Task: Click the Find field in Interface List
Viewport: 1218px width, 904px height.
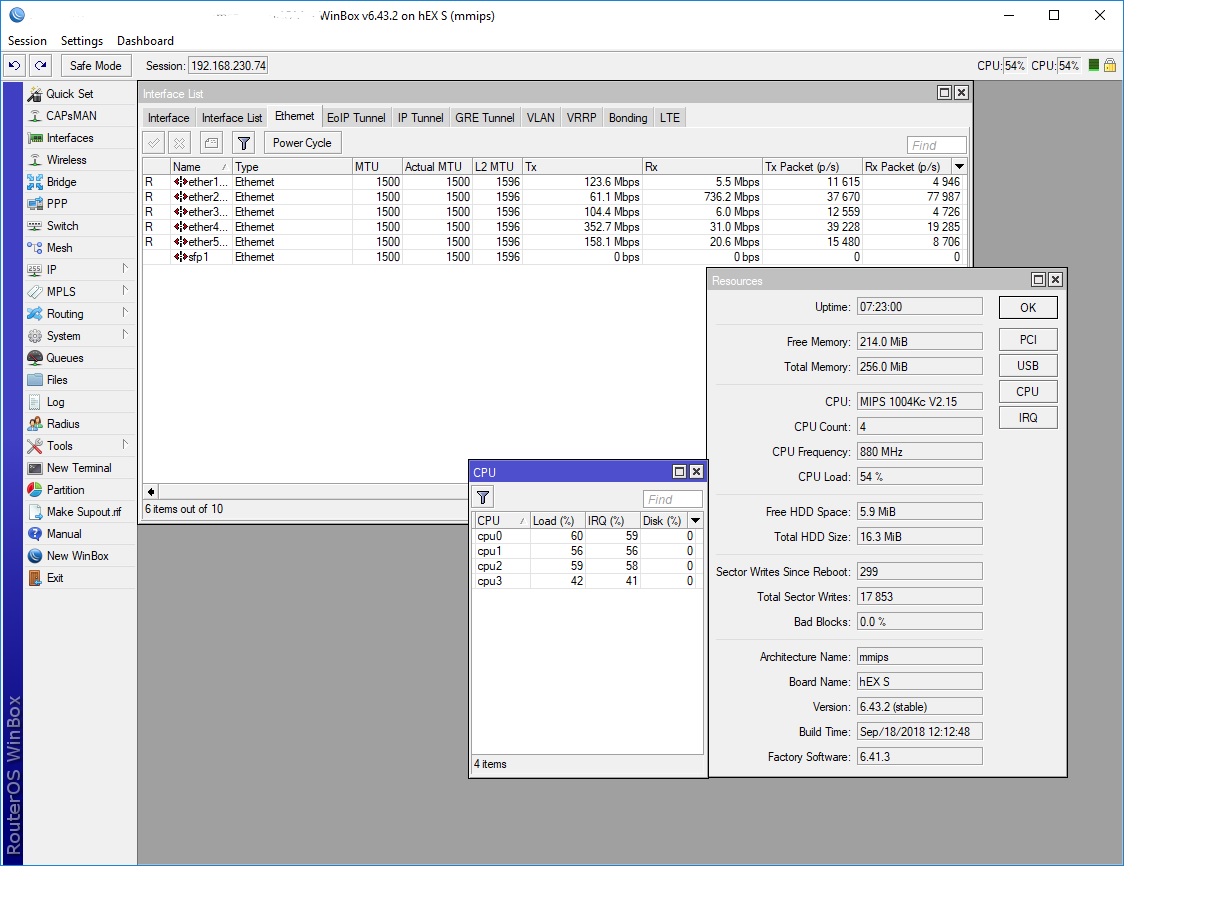Action: tap(936, 145)
